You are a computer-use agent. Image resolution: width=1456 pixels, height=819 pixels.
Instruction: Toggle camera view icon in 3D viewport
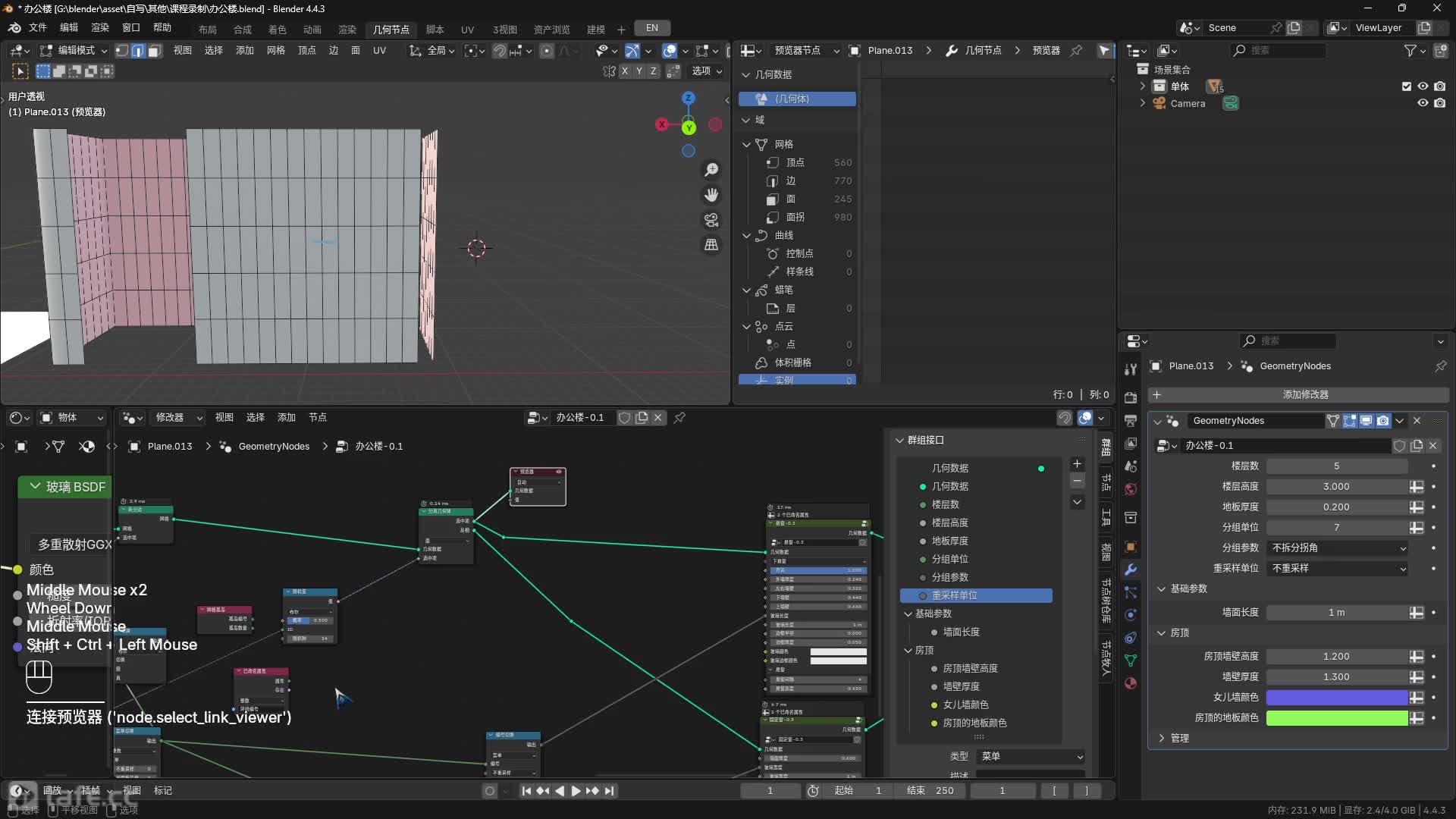click(711, 220)
